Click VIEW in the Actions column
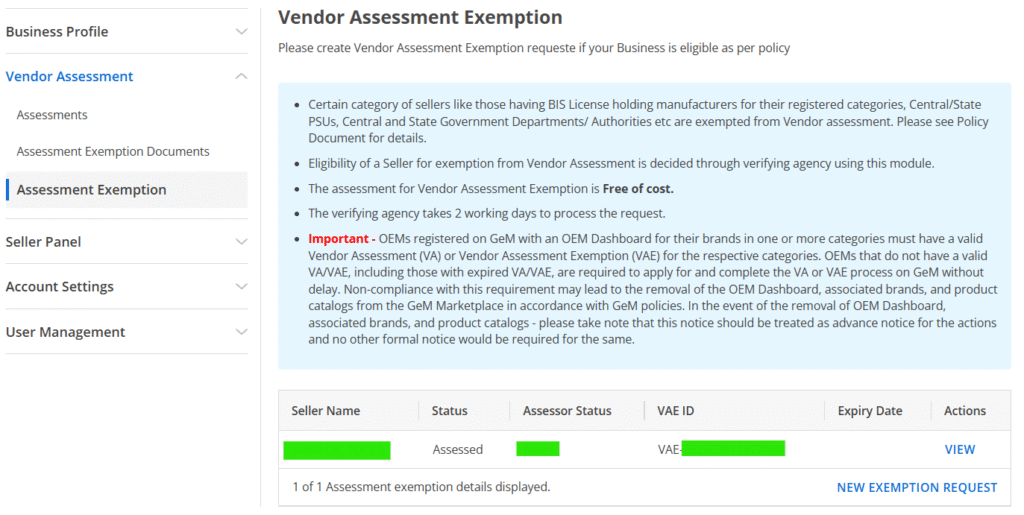 point(959,450)
